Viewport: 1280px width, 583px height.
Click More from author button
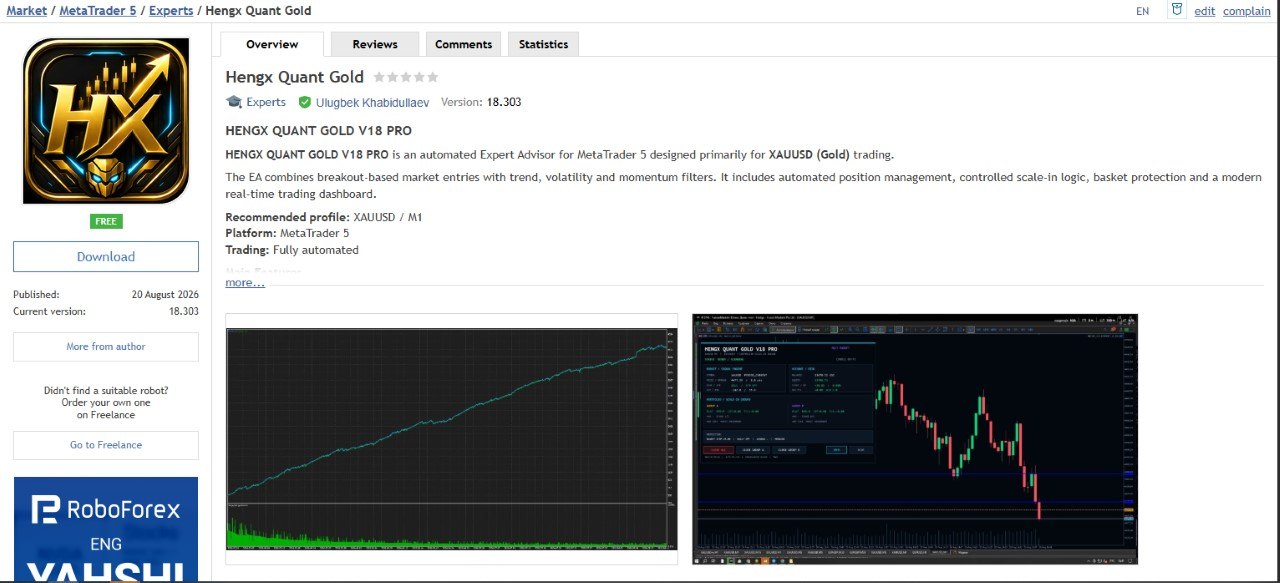(x=106, y=346)
